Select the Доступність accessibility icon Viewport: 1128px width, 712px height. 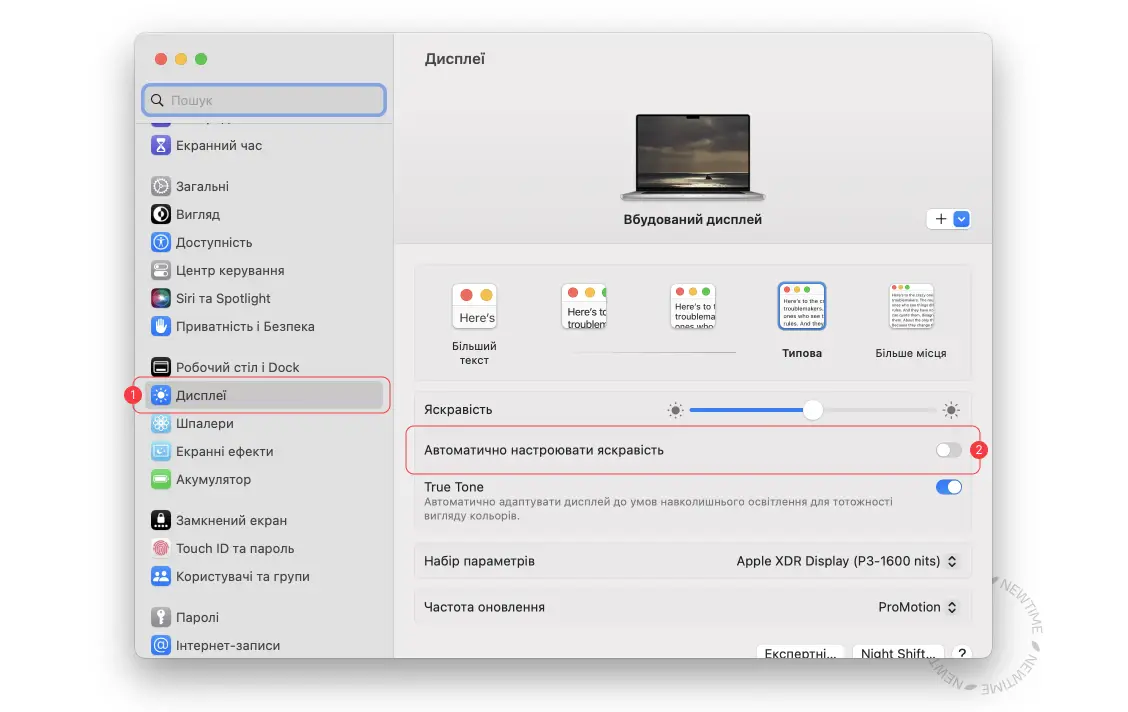click(x=160, y=242)
